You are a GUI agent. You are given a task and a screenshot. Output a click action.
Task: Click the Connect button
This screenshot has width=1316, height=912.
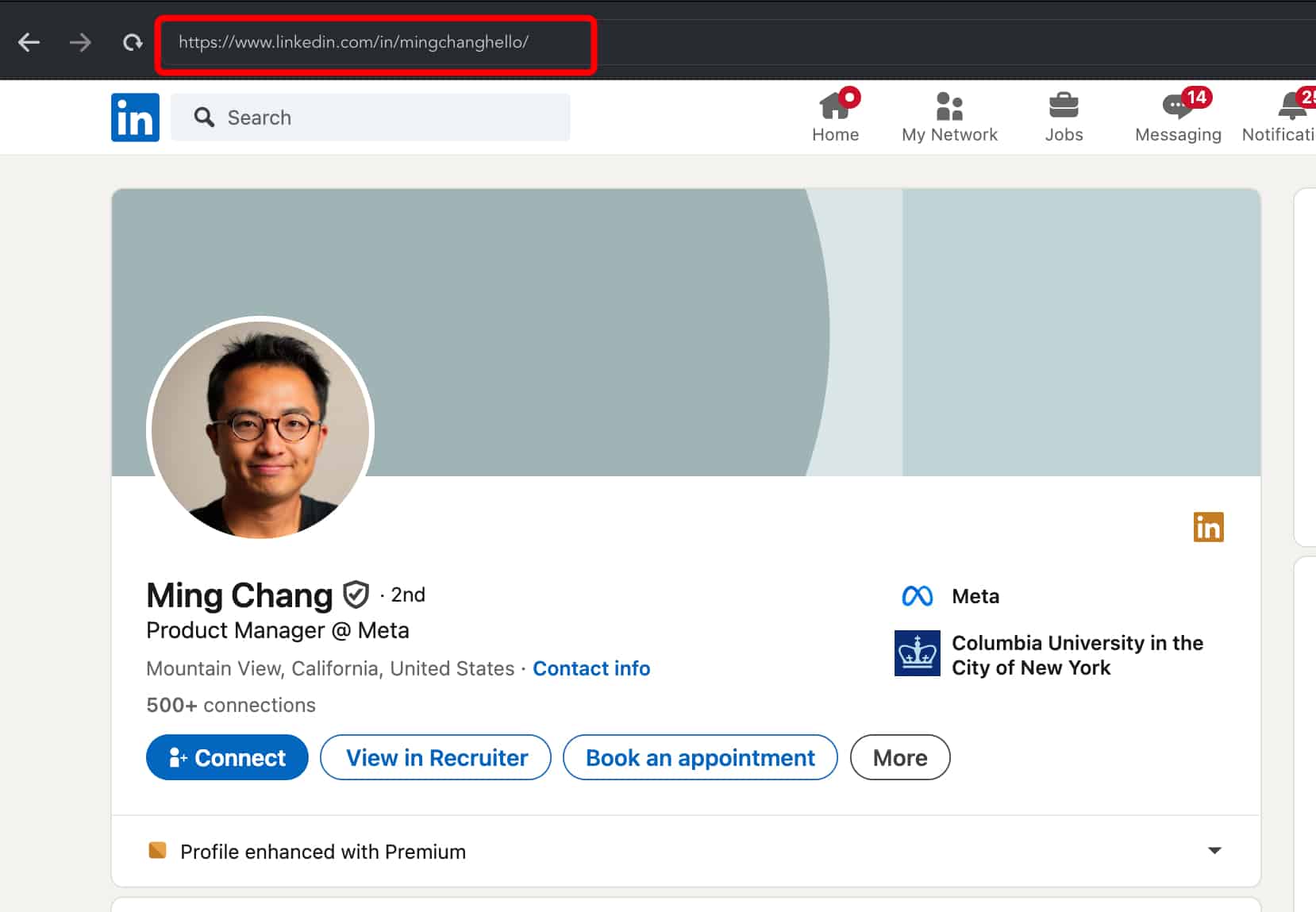pyautogui.click(x=227, y=757)
